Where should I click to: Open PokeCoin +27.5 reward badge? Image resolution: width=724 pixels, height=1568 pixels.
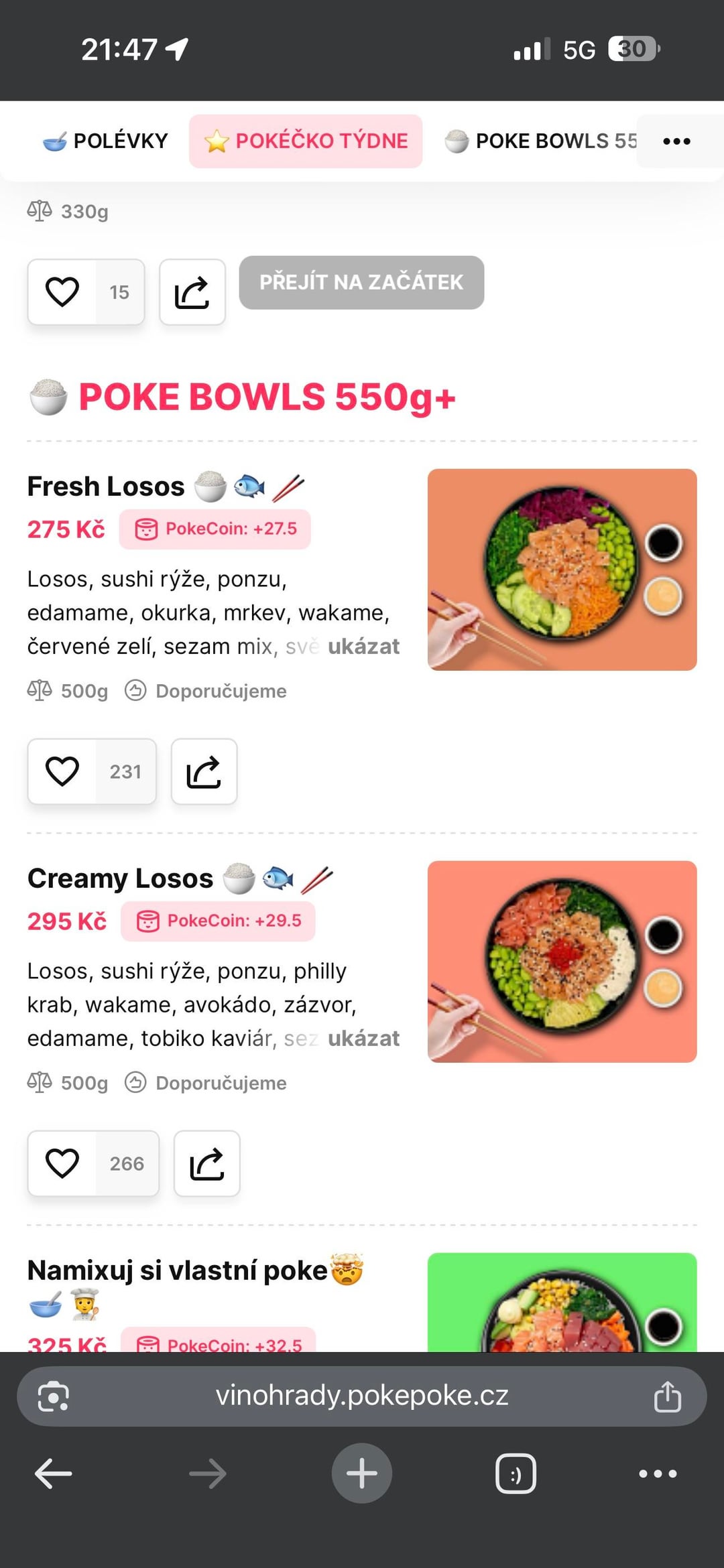coord(215,529)
